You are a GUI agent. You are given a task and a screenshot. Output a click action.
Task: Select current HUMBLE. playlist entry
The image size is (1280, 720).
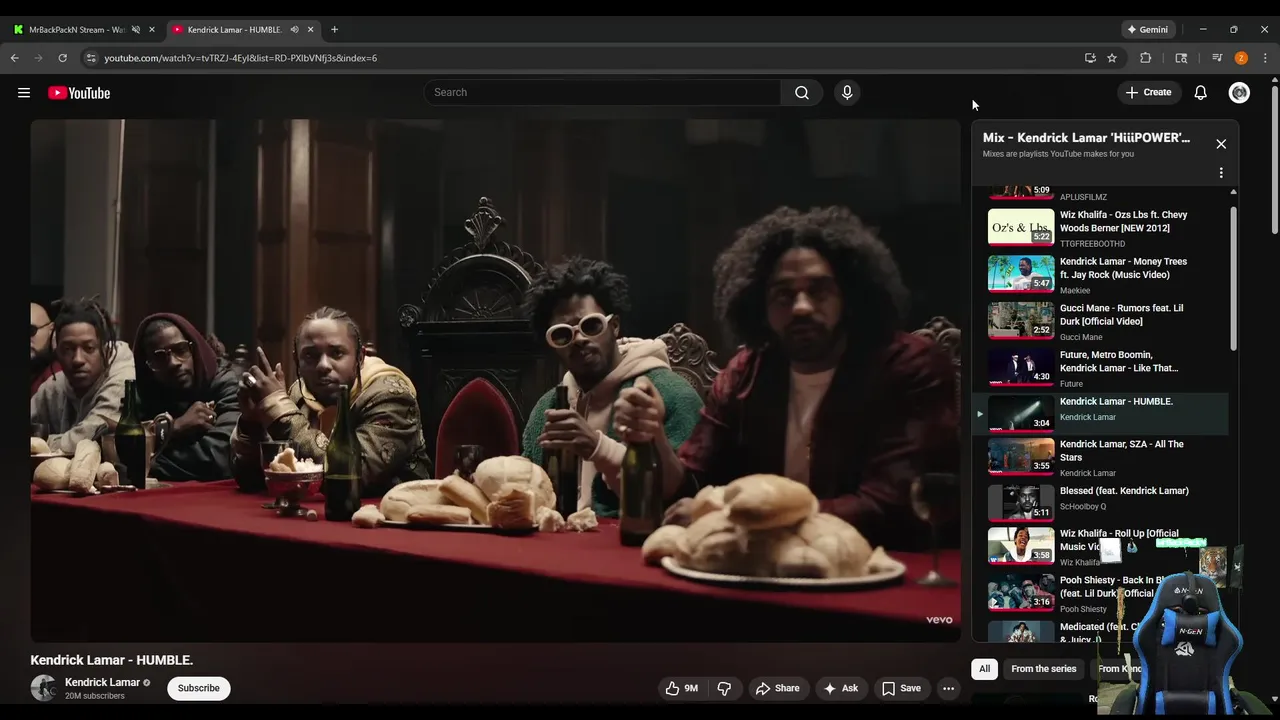(x=1100, y=413)
